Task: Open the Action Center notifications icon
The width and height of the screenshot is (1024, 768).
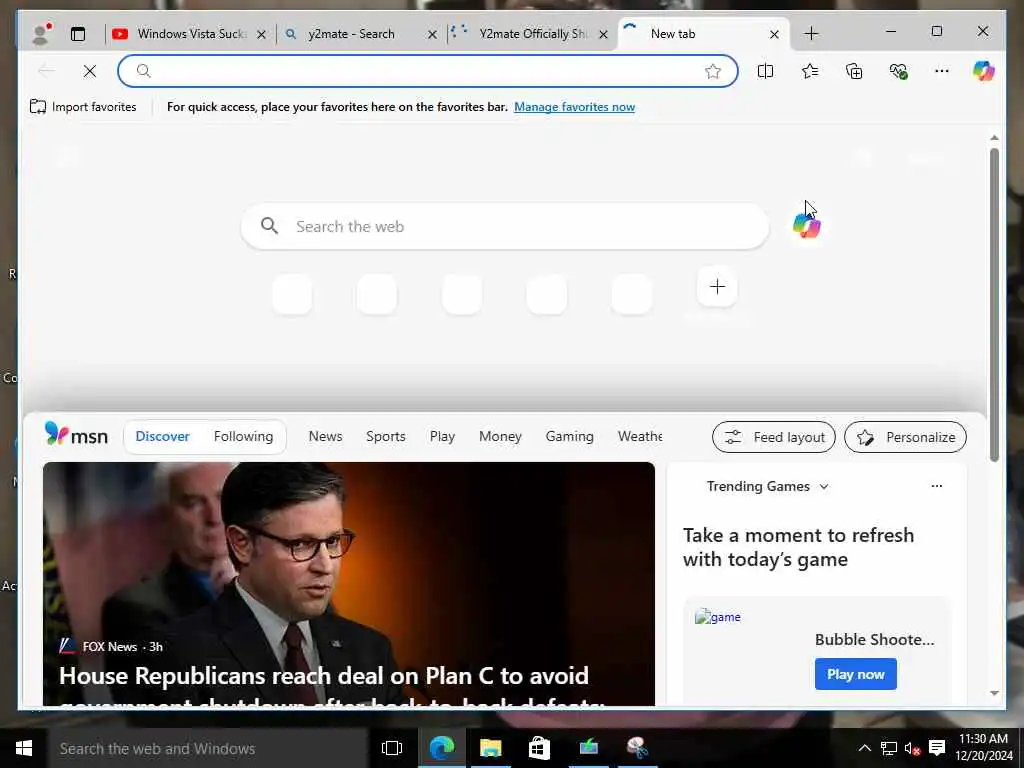Action: point(937,748)
